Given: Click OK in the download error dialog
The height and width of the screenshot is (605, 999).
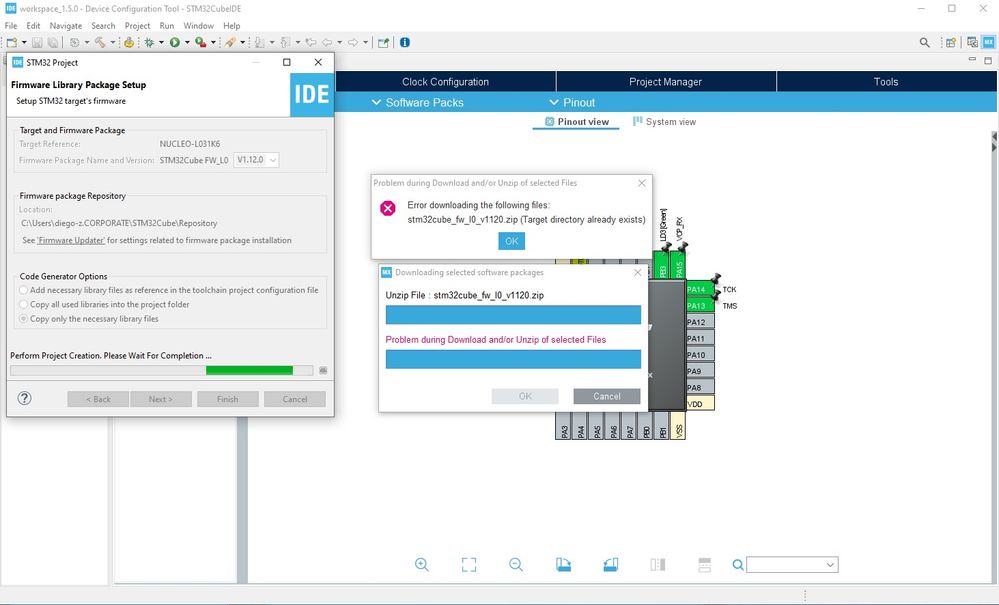Looking at the screenshot, I should point(512,241).
